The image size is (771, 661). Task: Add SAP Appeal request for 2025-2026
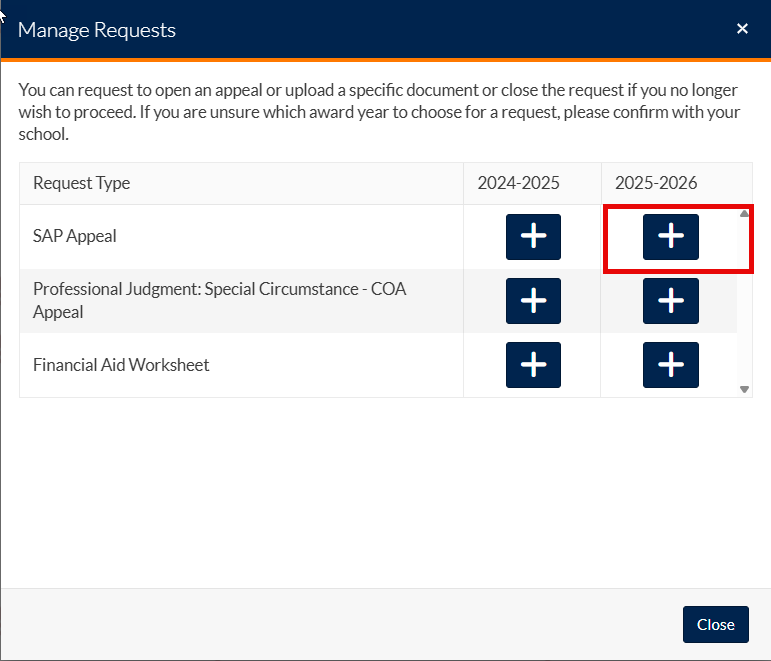[x=670, y=237]
